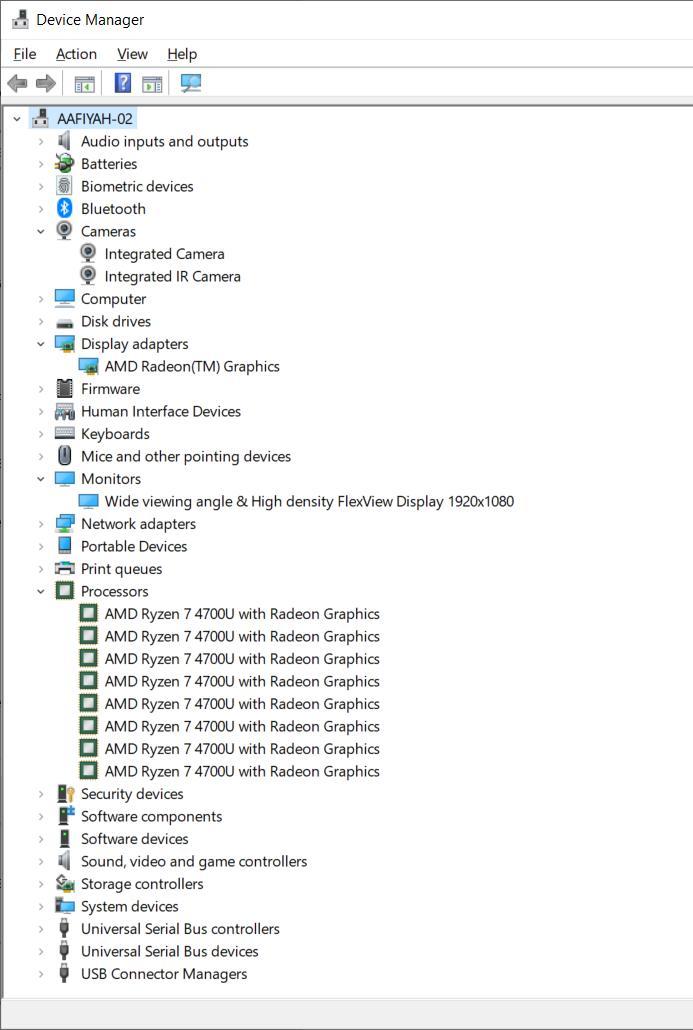Select the FlexView Display 1920x1080 monitor

click(x=309, y=501)
